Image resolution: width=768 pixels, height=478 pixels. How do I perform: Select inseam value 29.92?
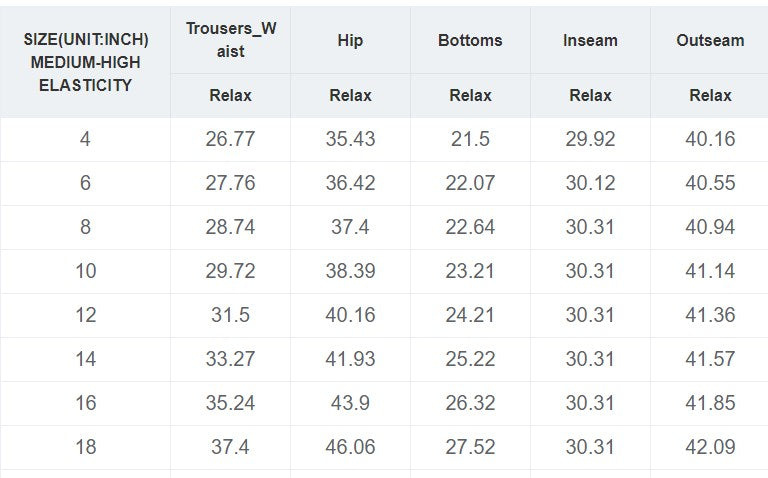[590, 139]
